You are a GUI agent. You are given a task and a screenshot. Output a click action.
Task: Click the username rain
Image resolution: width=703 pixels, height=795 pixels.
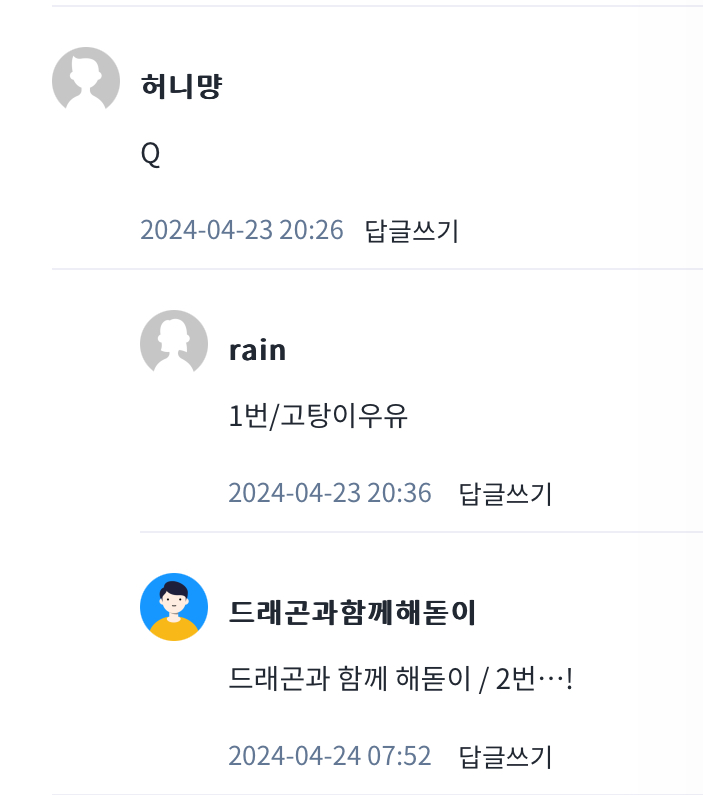[257, 350]
